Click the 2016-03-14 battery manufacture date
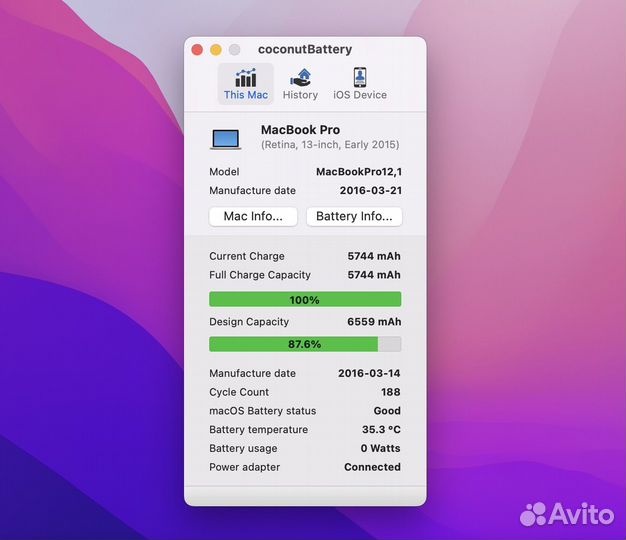 pos(369,373)
